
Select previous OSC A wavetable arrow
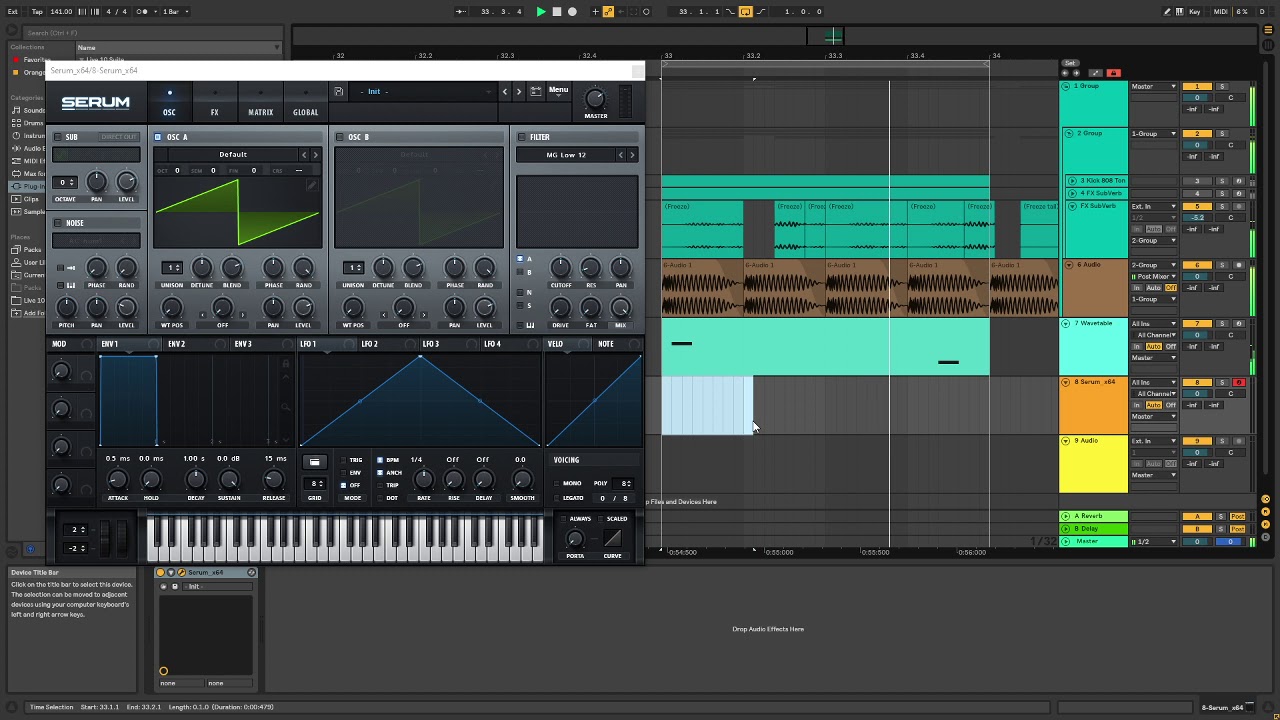click(304, 155)
